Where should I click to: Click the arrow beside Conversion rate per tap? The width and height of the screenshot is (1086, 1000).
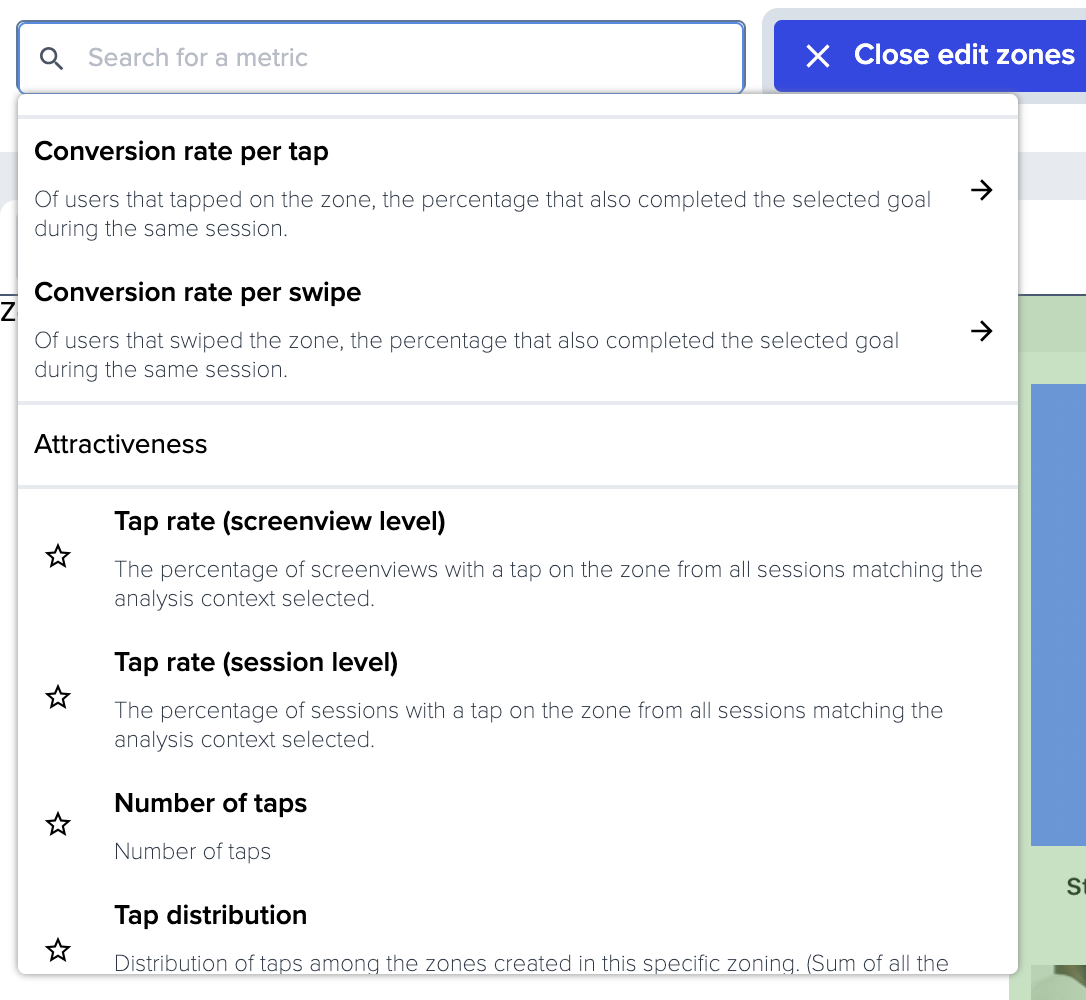981,190
